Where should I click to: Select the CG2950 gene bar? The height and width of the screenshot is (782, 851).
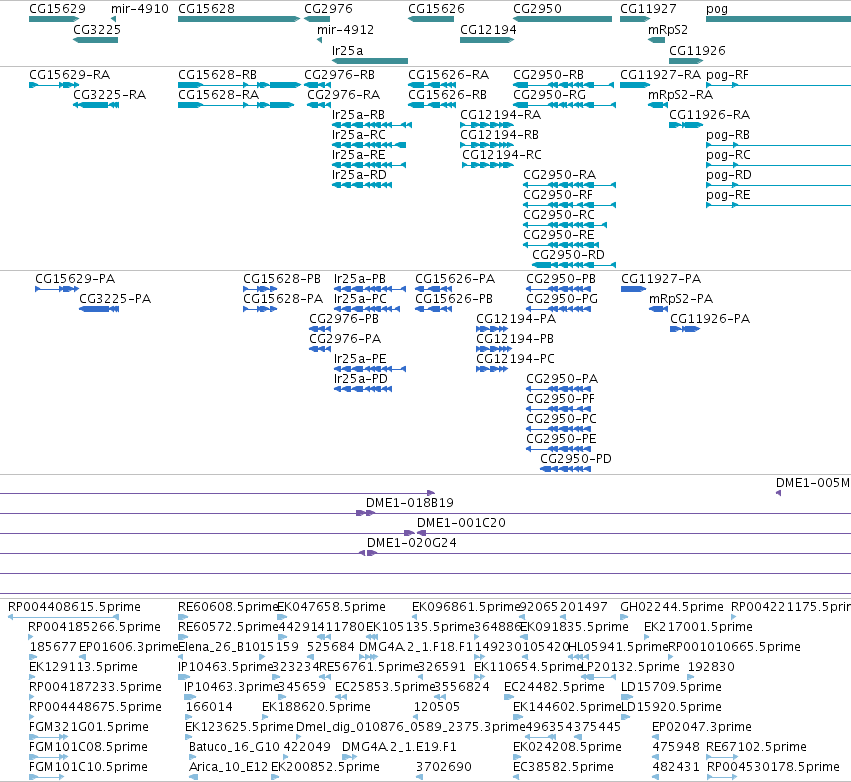562,19
